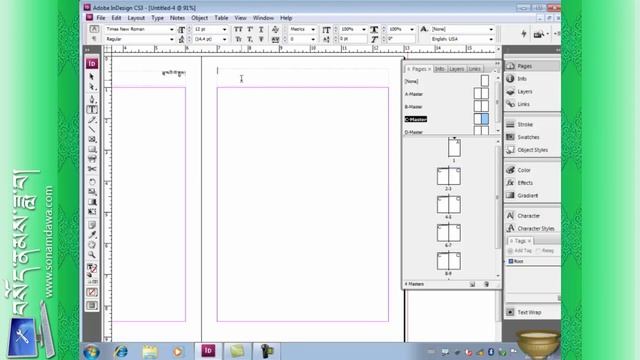Open the leading value dropdown

[x=224, y=39]
